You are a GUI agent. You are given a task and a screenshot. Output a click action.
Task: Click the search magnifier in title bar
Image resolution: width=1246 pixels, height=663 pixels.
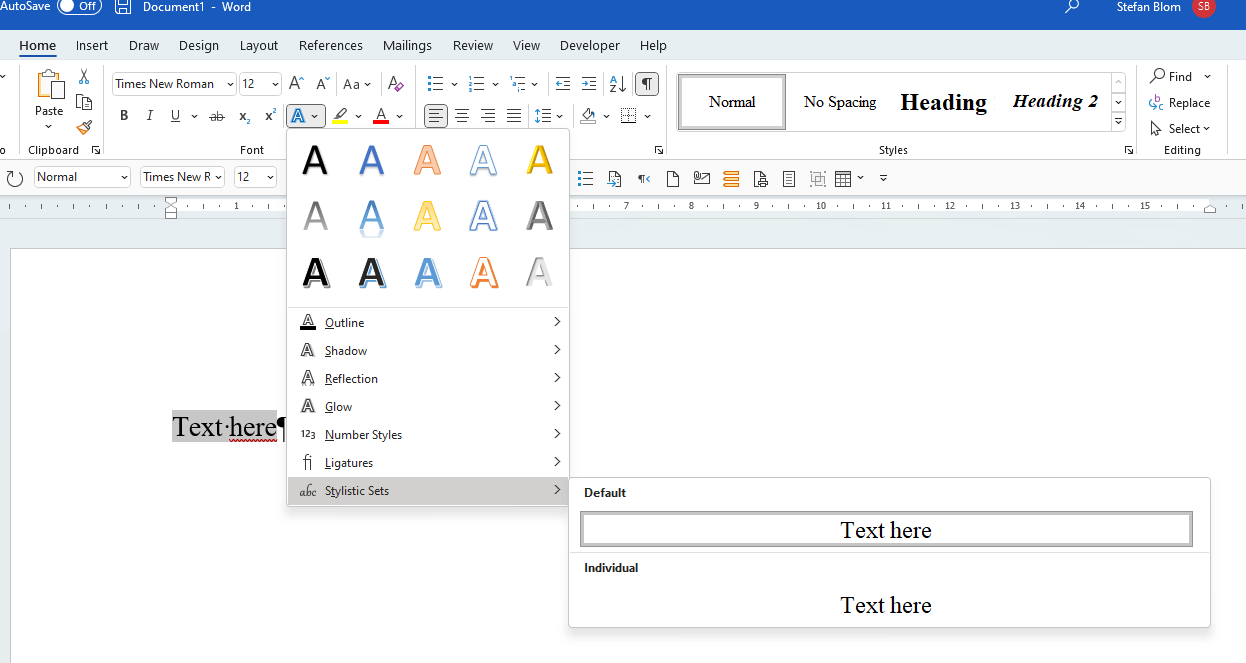tap(1072, 7)
